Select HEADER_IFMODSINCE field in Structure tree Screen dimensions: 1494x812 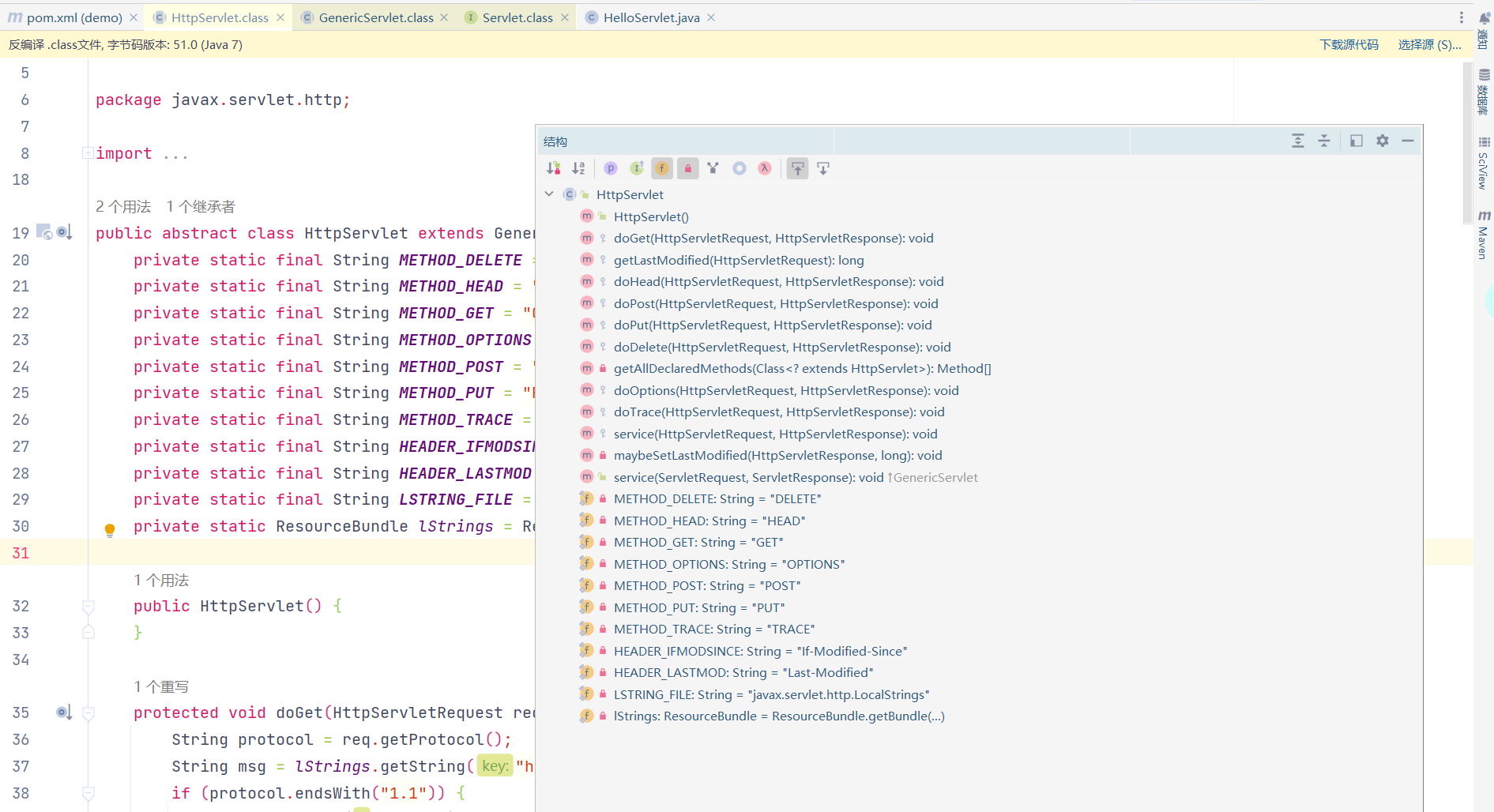click(x=760, y=651)
